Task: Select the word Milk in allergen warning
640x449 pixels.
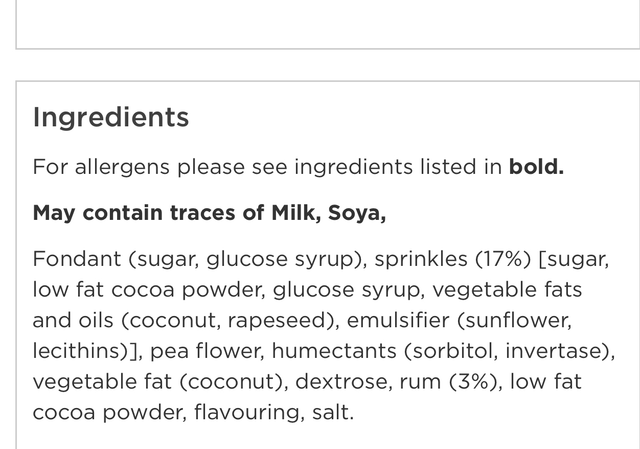Action: pyautogui.click(x=295, y=213)
